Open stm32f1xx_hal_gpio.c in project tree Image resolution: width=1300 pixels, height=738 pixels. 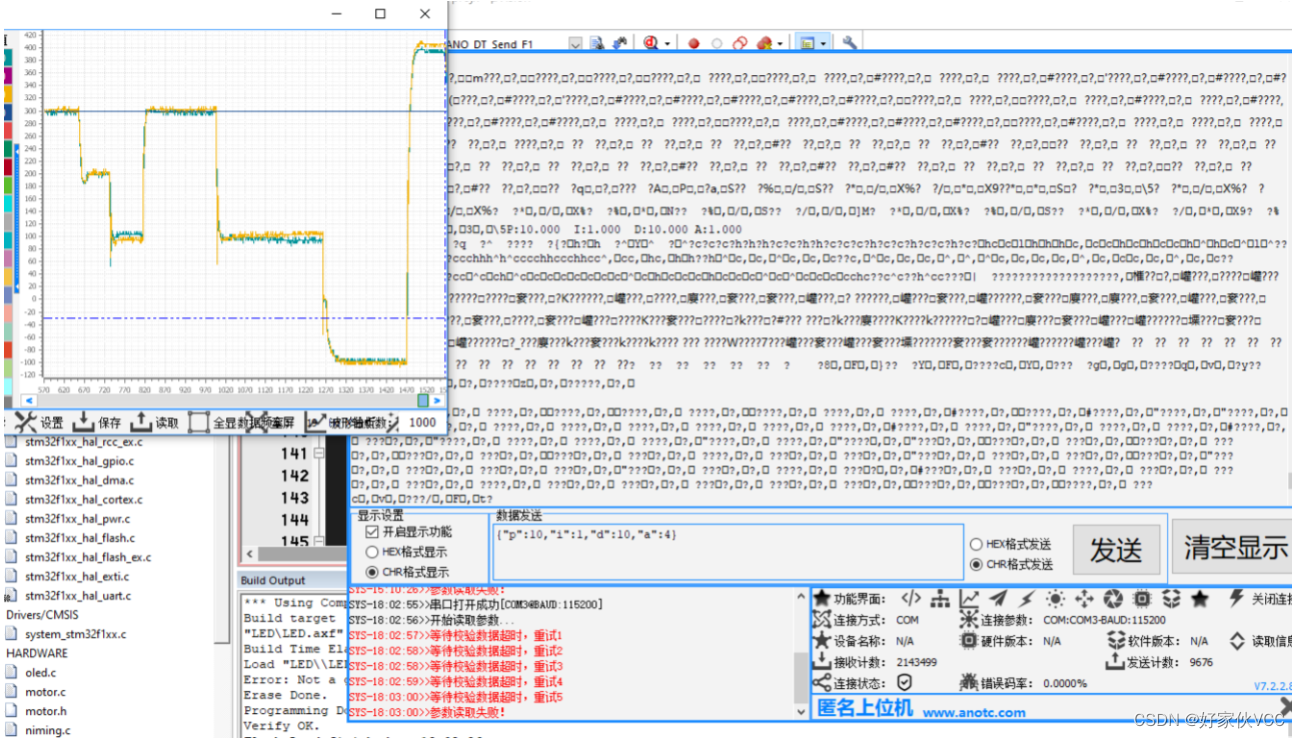pos(79,461)
